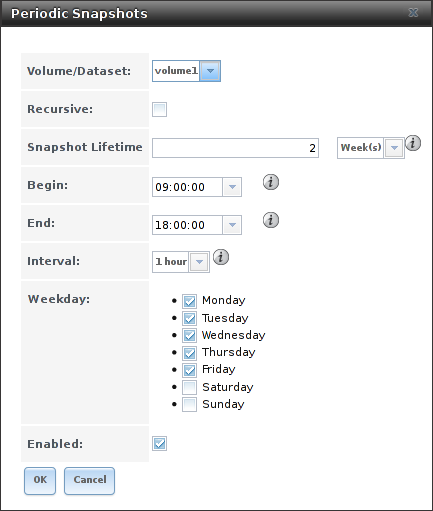
Task: Toggle the Enabled checkbox
Action: pos(159,444)
